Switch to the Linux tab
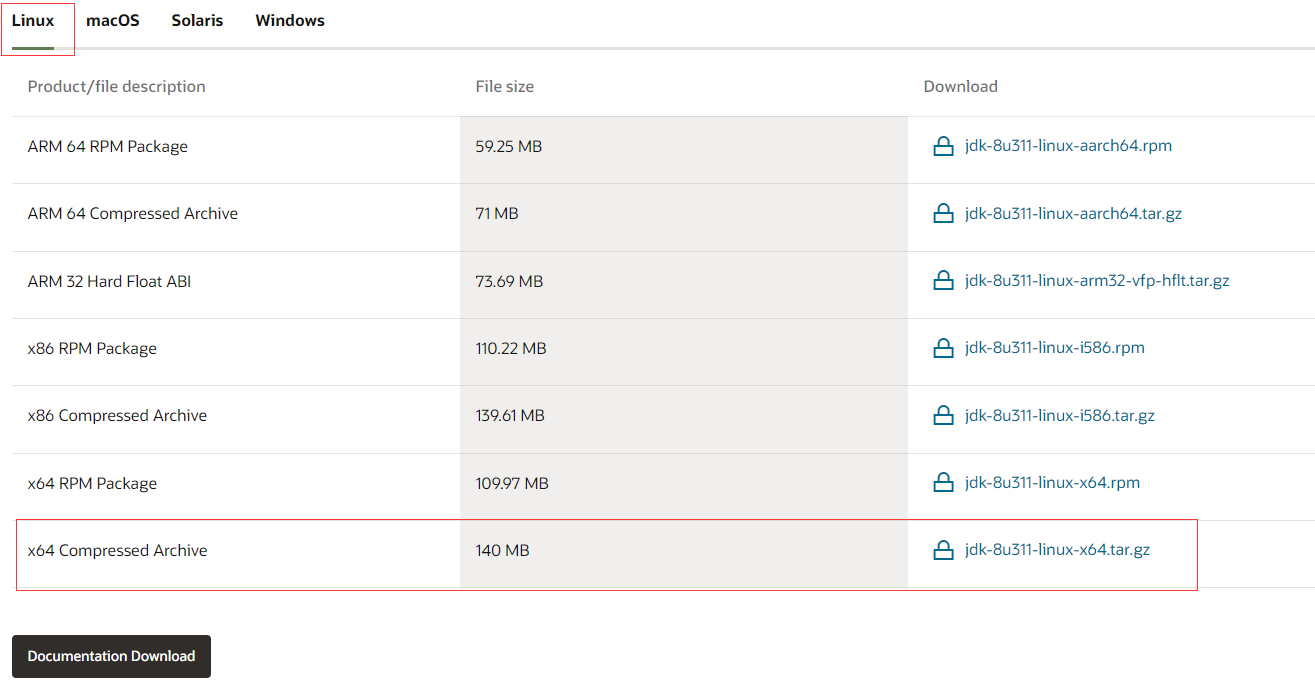Screen dimensions: 1315x681 (x=33, y=21)
